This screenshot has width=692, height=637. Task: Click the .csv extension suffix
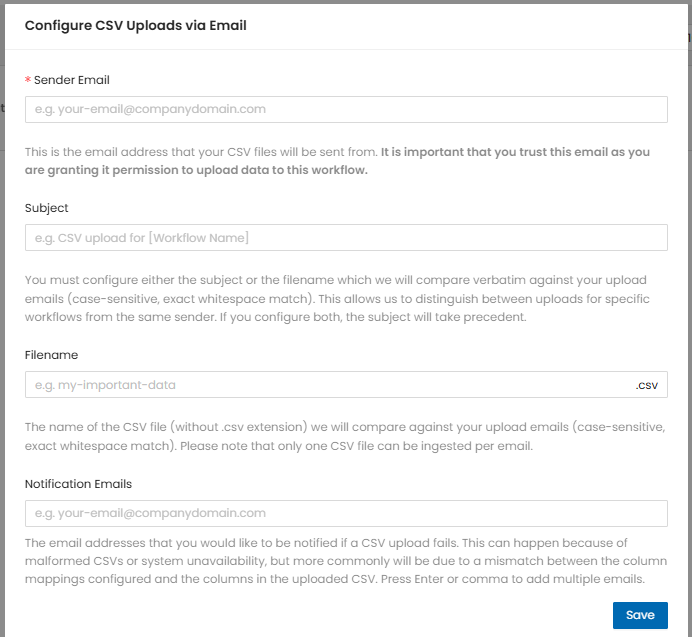[647, 385]
